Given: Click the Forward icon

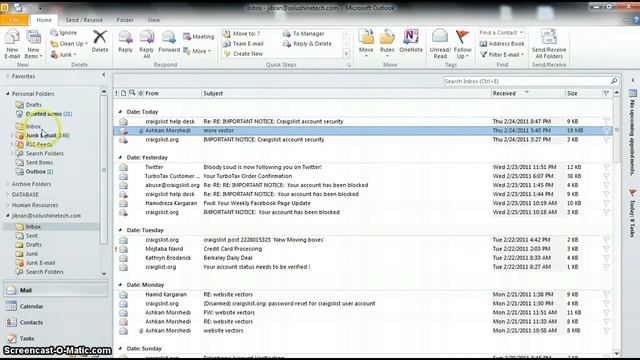Looking at the screenshot, I should (x=169, y=41).
